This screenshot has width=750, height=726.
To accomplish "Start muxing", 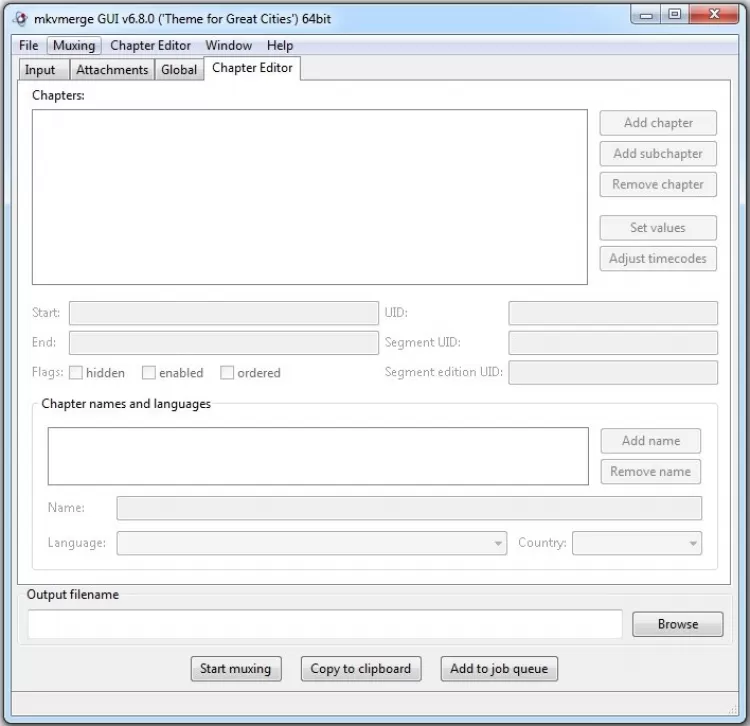I will pos(236,669).
